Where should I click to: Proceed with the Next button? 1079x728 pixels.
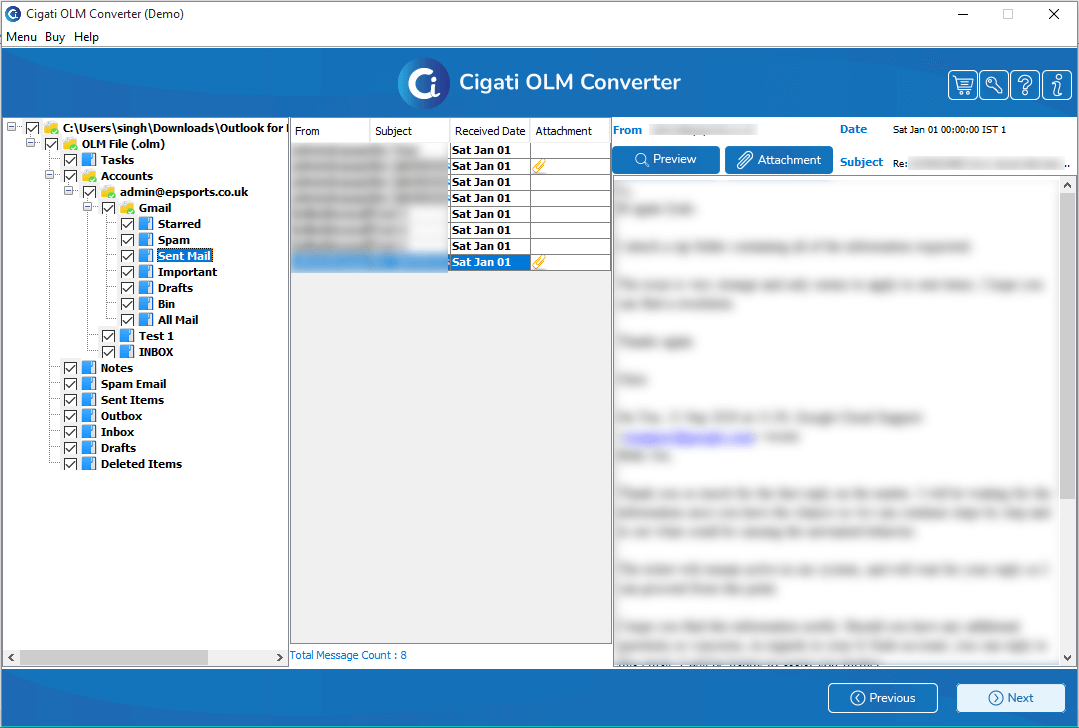1011,698
